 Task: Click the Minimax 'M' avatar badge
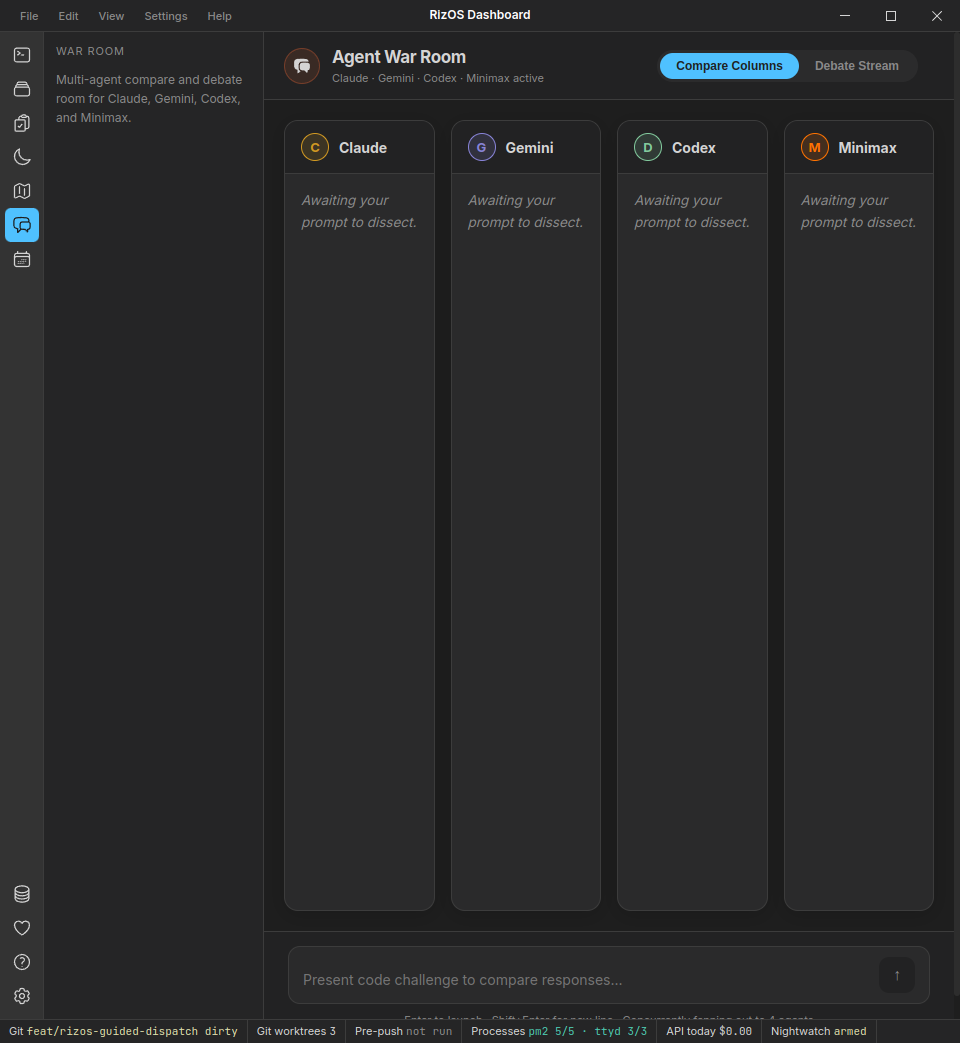[814, 147]
